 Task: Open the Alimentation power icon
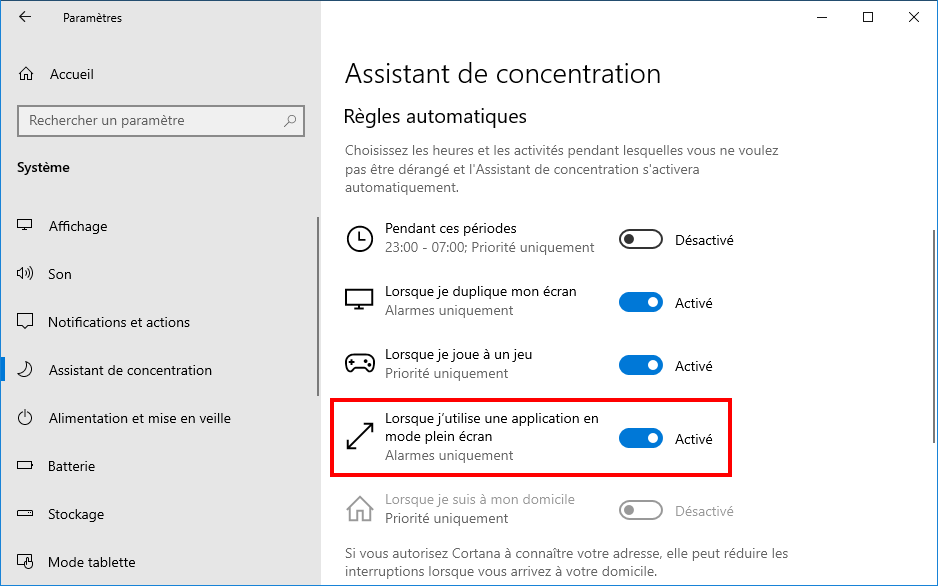pyautogui.click(x=25, y=418)
